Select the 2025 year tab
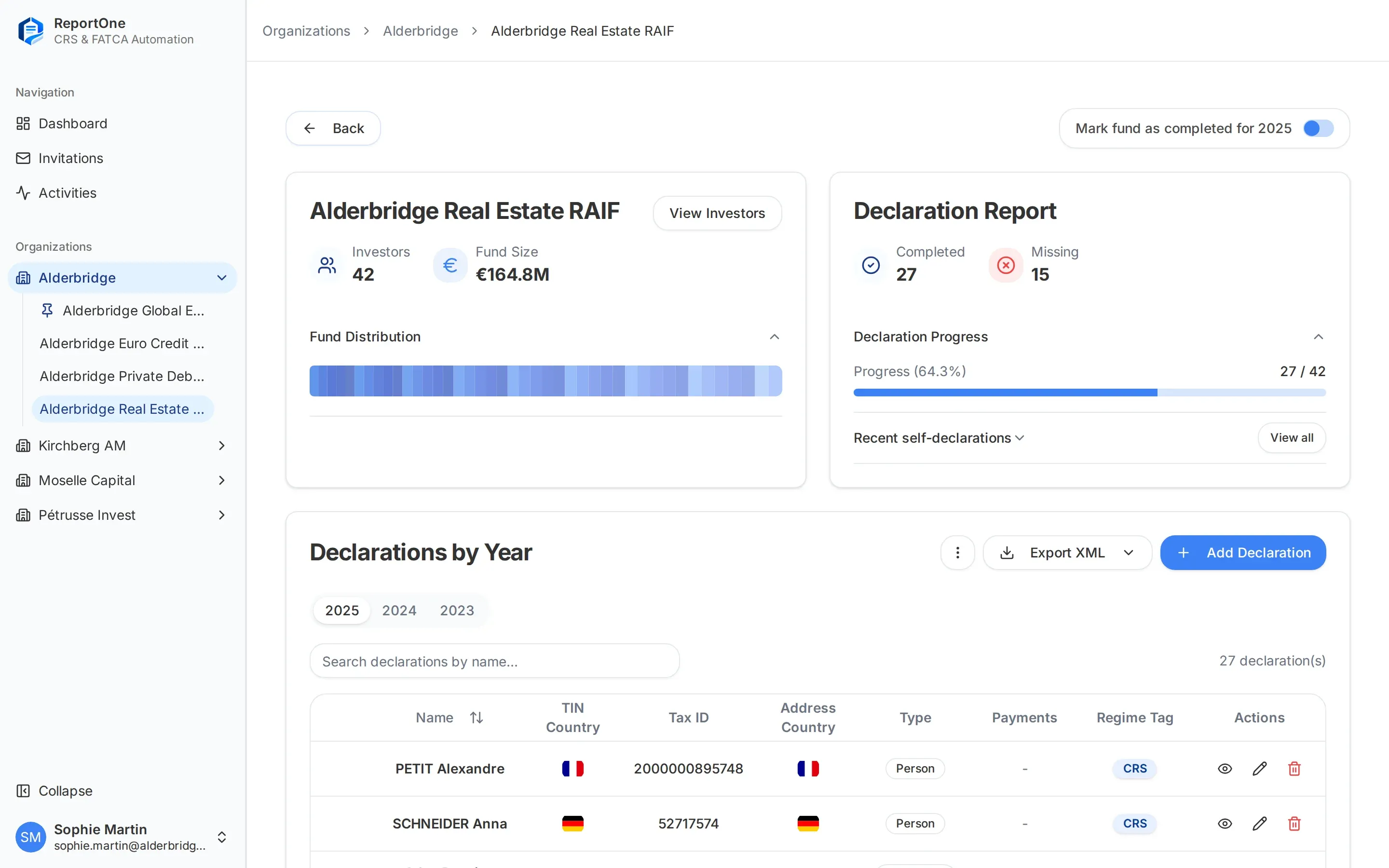 342,610
